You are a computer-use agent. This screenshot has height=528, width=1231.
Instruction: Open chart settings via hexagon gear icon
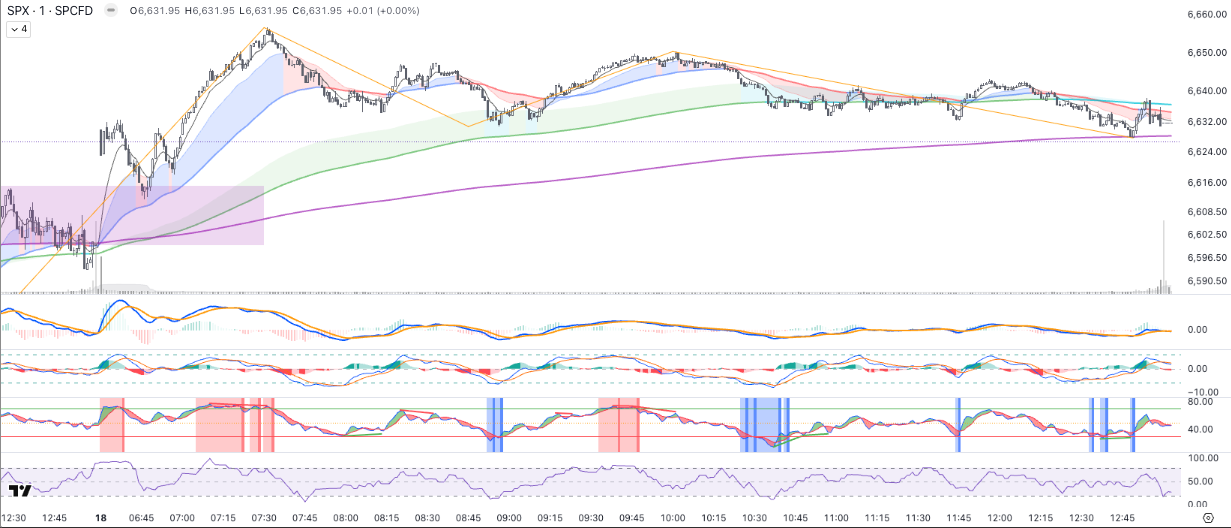[x=1207, y=519]
